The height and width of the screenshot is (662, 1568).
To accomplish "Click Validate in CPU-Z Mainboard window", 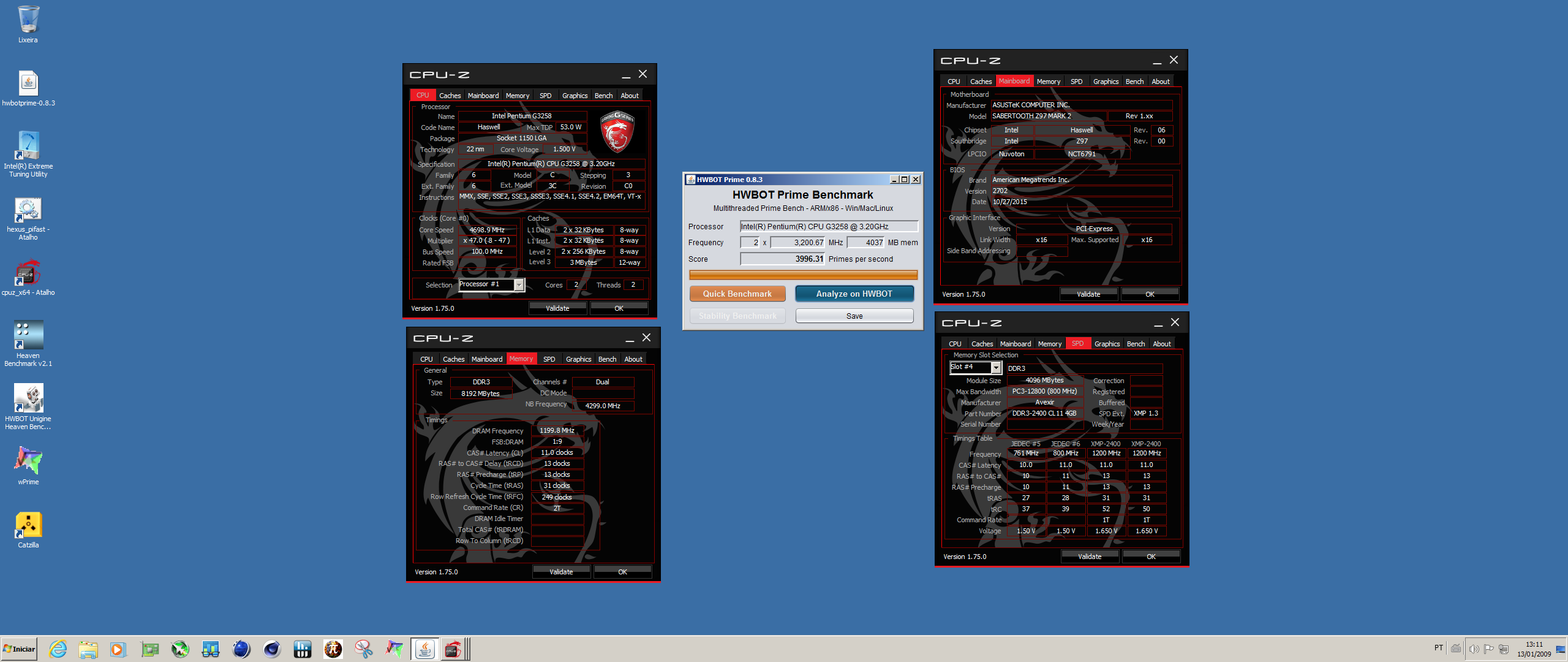I will [1088, 294].
